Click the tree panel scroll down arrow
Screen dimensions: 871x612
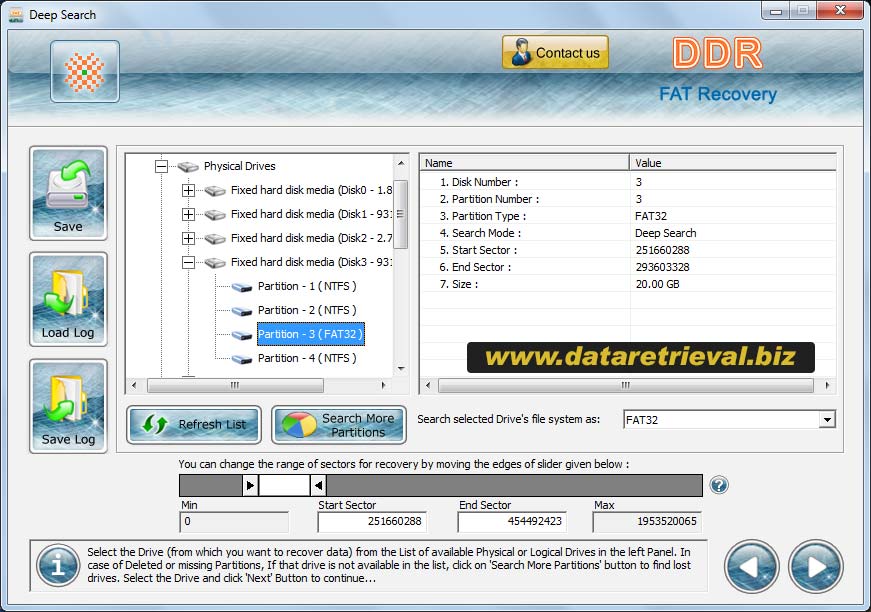click(x=401, y=368)
